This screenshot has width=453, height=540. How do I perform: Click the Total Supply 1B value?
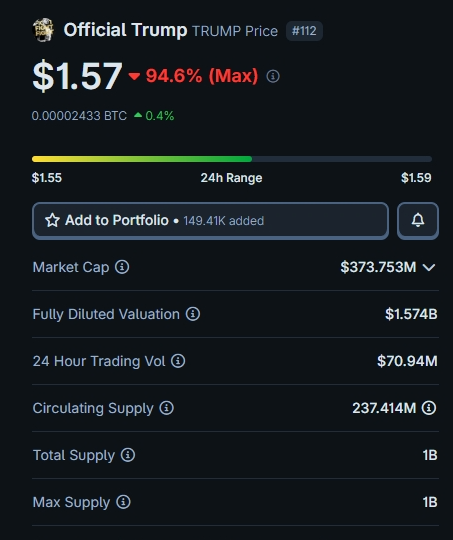(430, 455)
